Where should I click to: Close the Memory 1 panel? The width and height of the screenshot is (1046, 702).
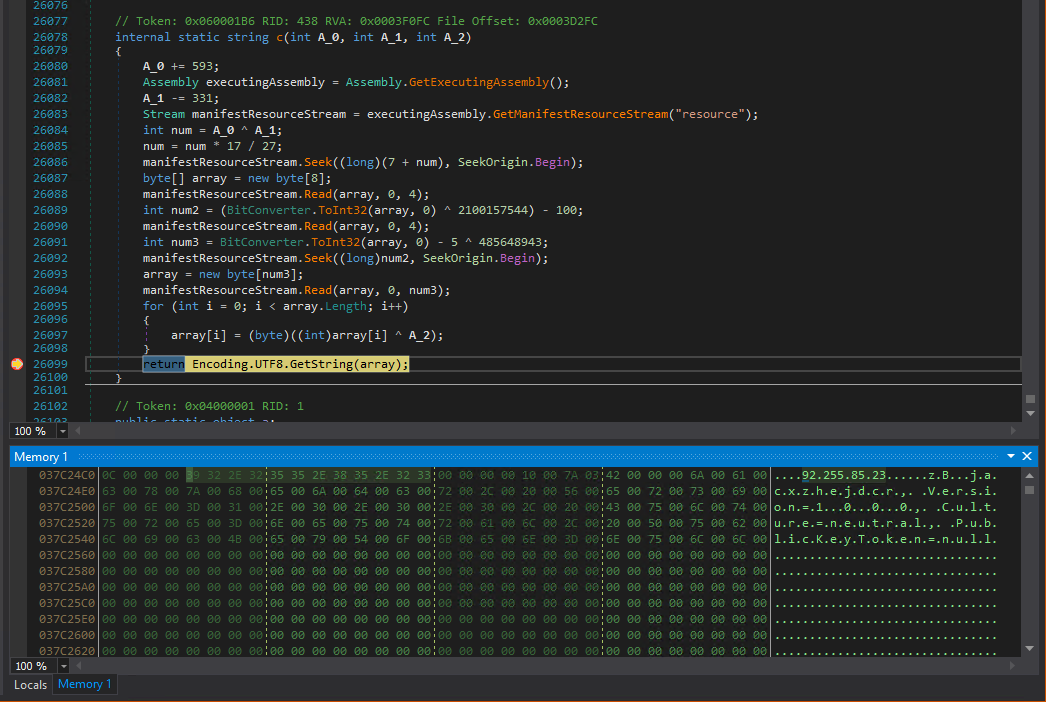[x=1027, y=456]
